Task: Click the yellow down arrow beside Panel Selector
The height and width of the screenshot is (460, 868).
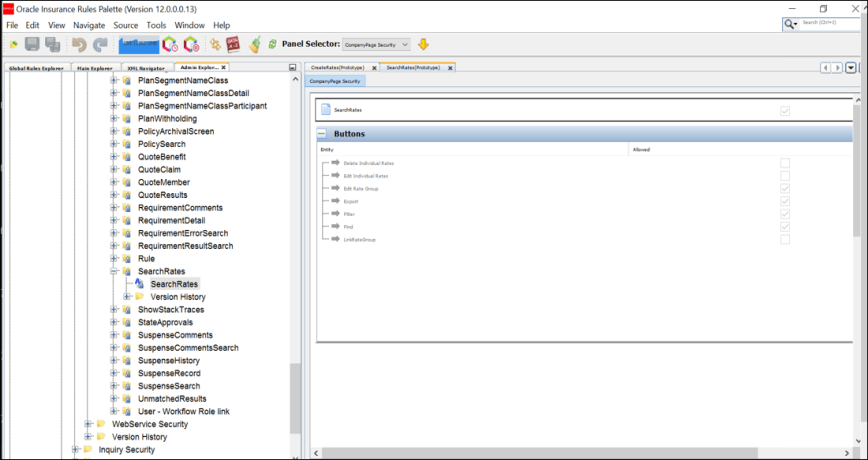Action: (x=423, y=44)
